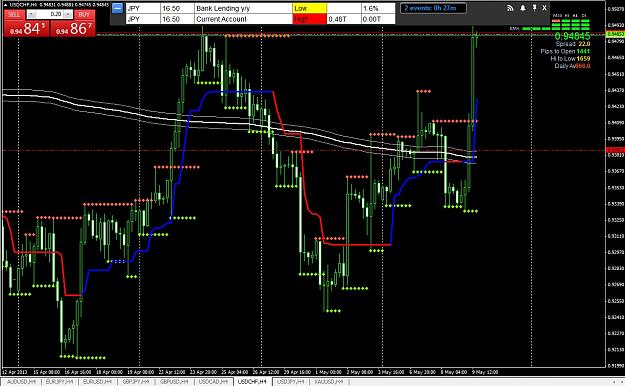Click the 1 May 00:00 label on time axis
The image size is (625, 386).
(328, 372)
